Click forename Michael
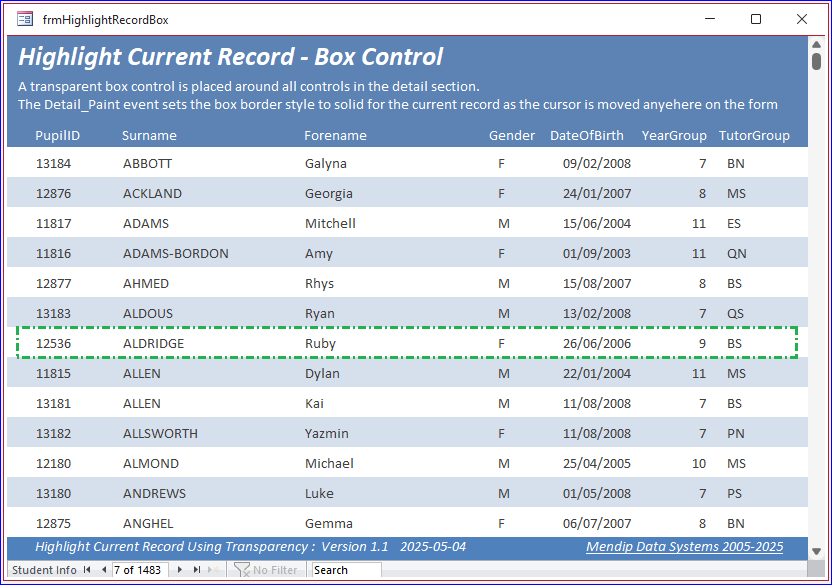Screen dimensions: 832x585 pos(329,463)
